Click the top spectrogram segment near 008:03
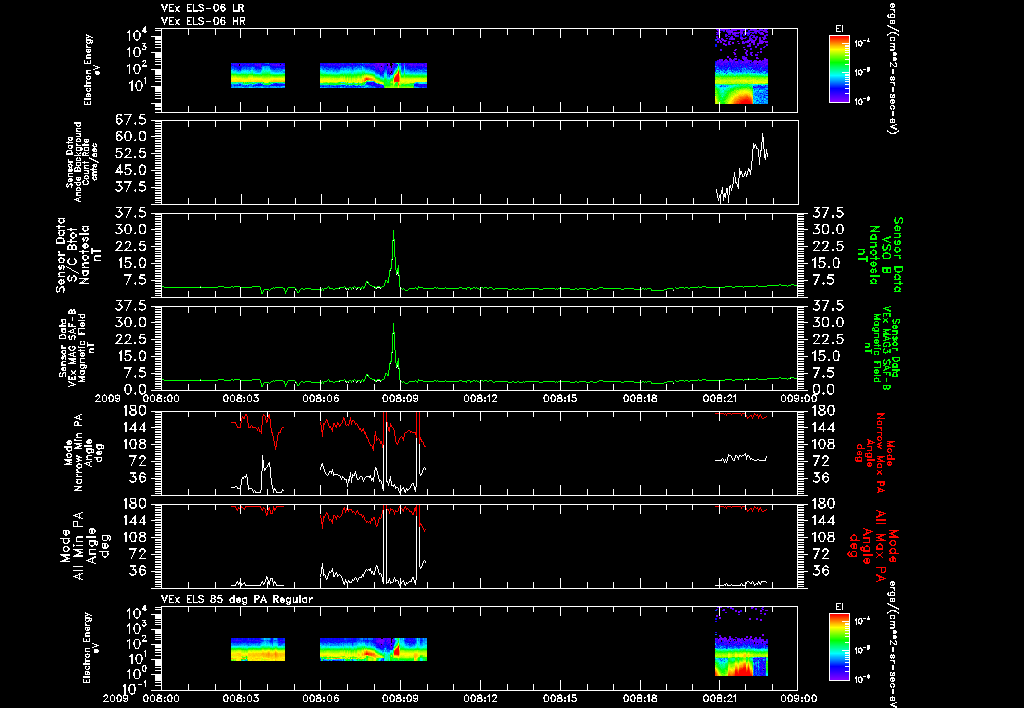 tap(258, 75)
